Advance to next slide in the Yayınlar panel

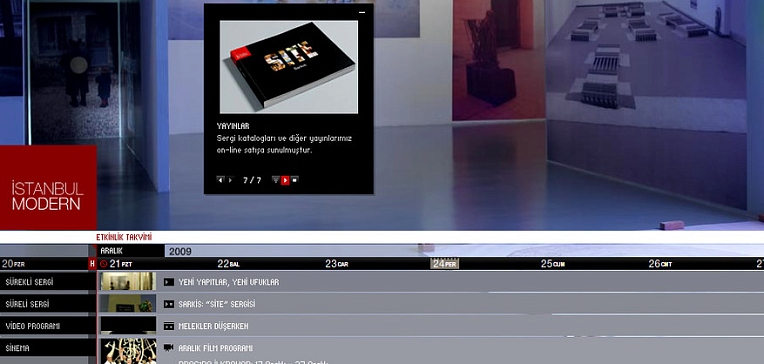point(230,180)
